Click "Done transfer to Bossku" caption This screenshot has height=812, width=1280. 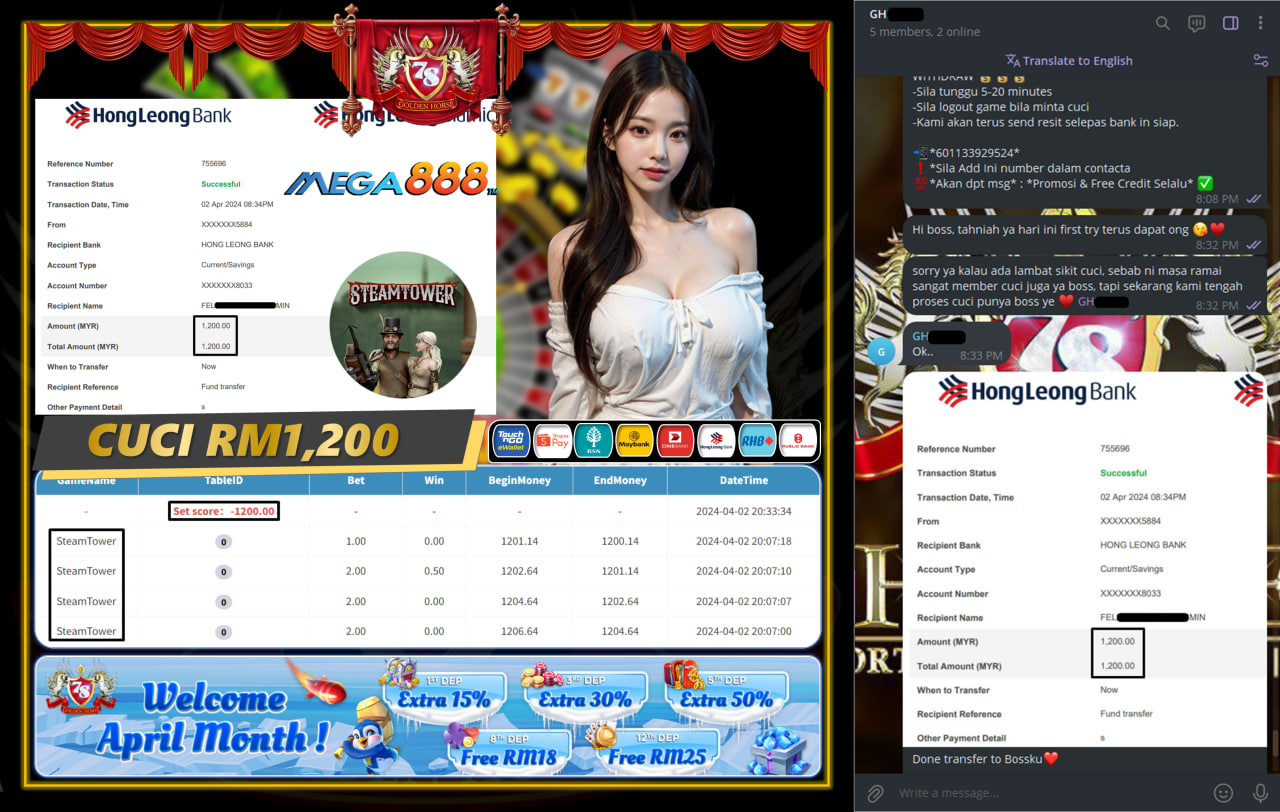(984, 759)
